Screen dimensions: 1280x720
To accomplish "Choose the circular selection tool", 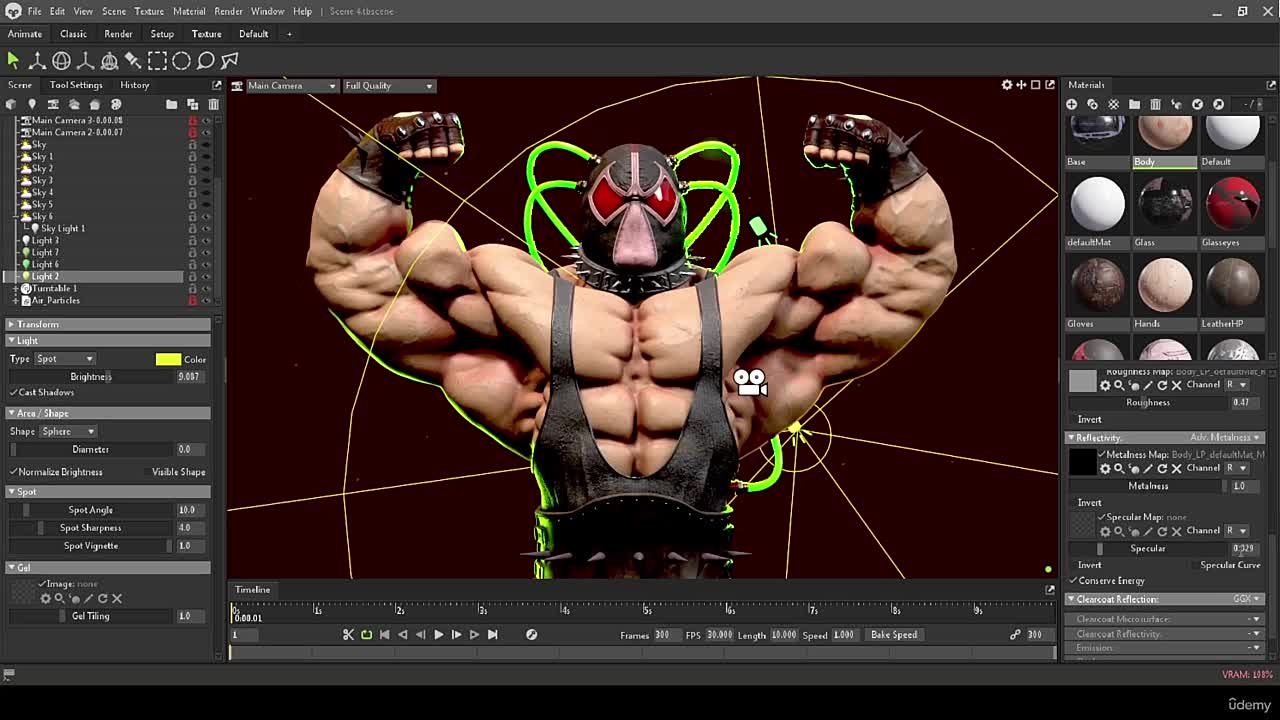I will click(x=181, y=61).
